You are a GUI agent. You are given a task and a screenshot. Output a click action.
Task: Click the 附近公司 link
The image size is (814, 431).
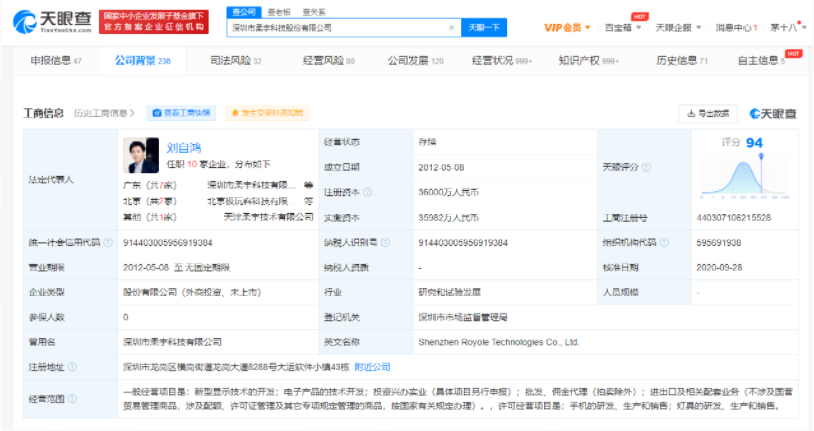(x=372, y=367)
